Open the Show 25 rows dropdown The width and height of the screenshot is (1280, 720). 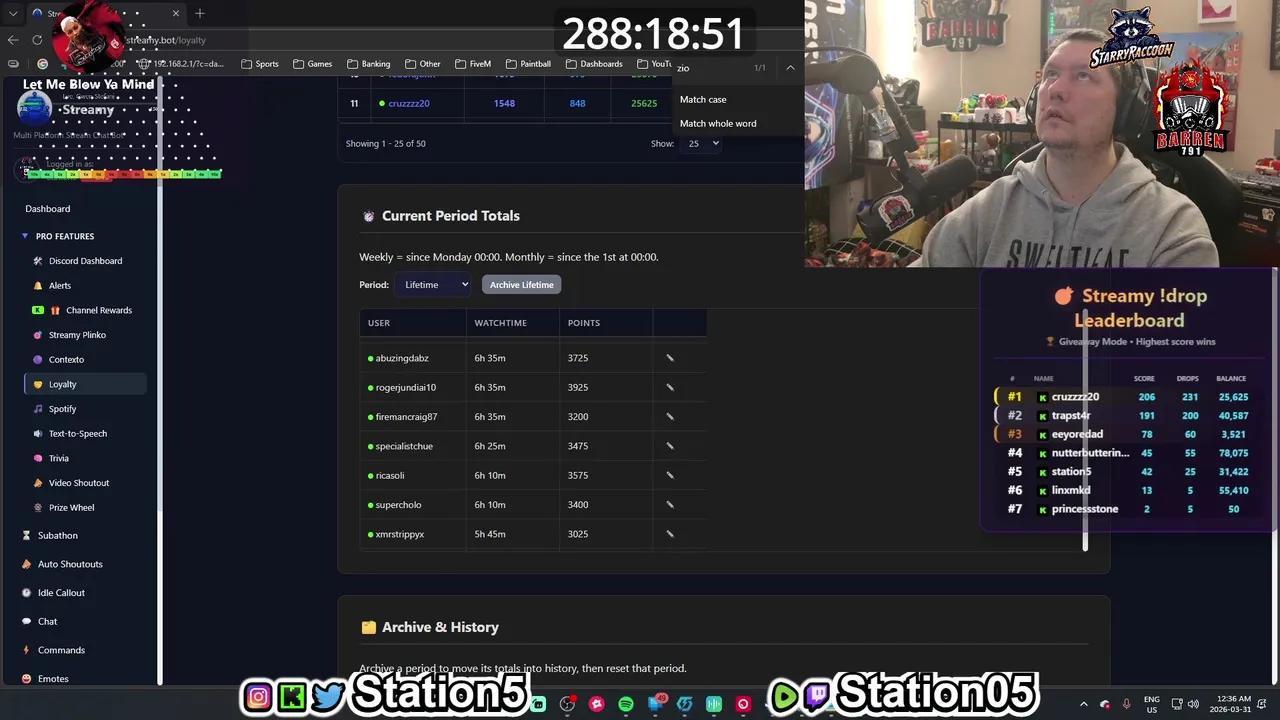702,143
